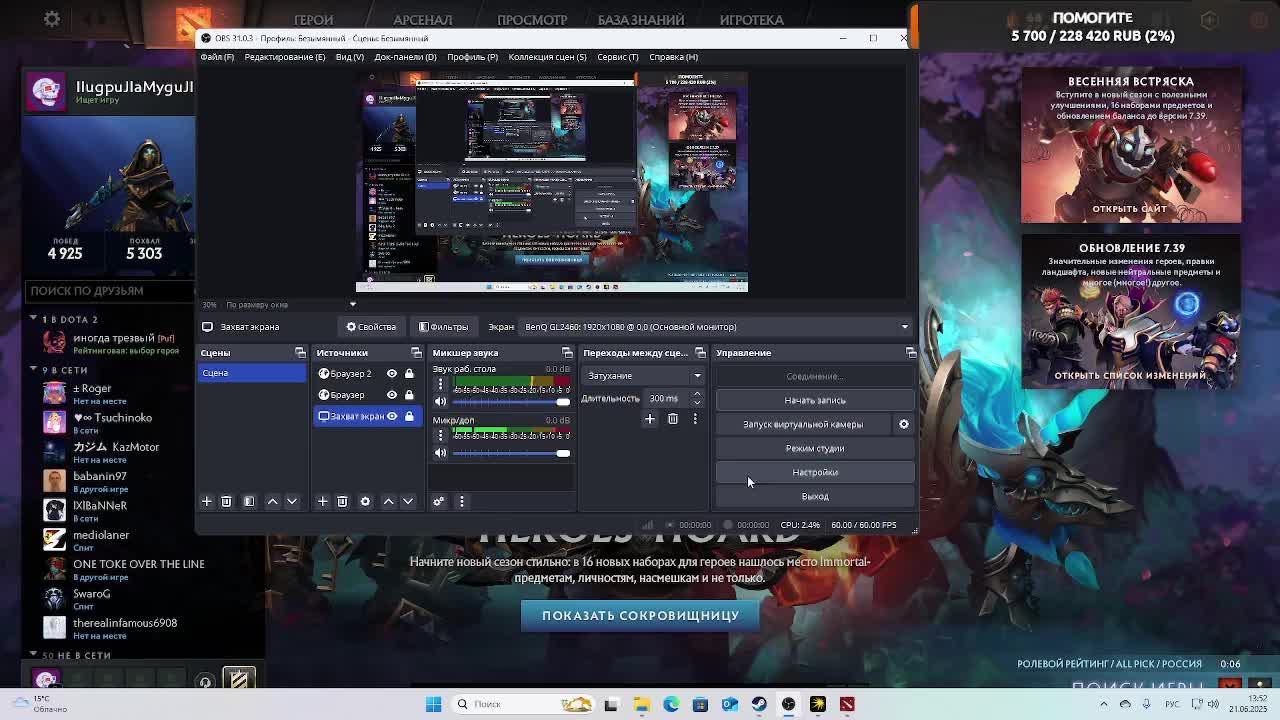Viewport: 1280px width, 720px height.
Task: Move the scene down in Scenes panel
Action: (x=292, y=501)
